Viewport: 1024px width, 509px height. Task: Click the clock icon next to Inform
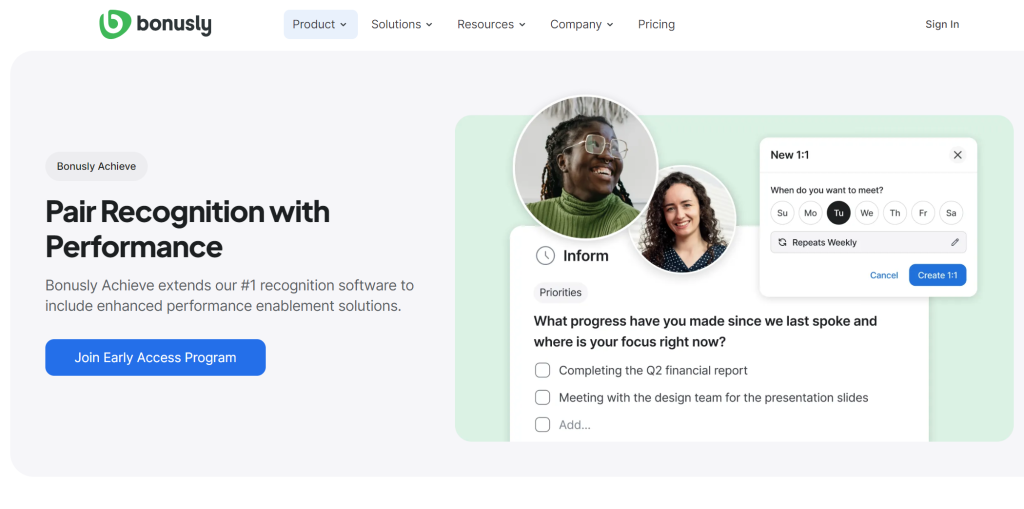[x=545, y=255]
